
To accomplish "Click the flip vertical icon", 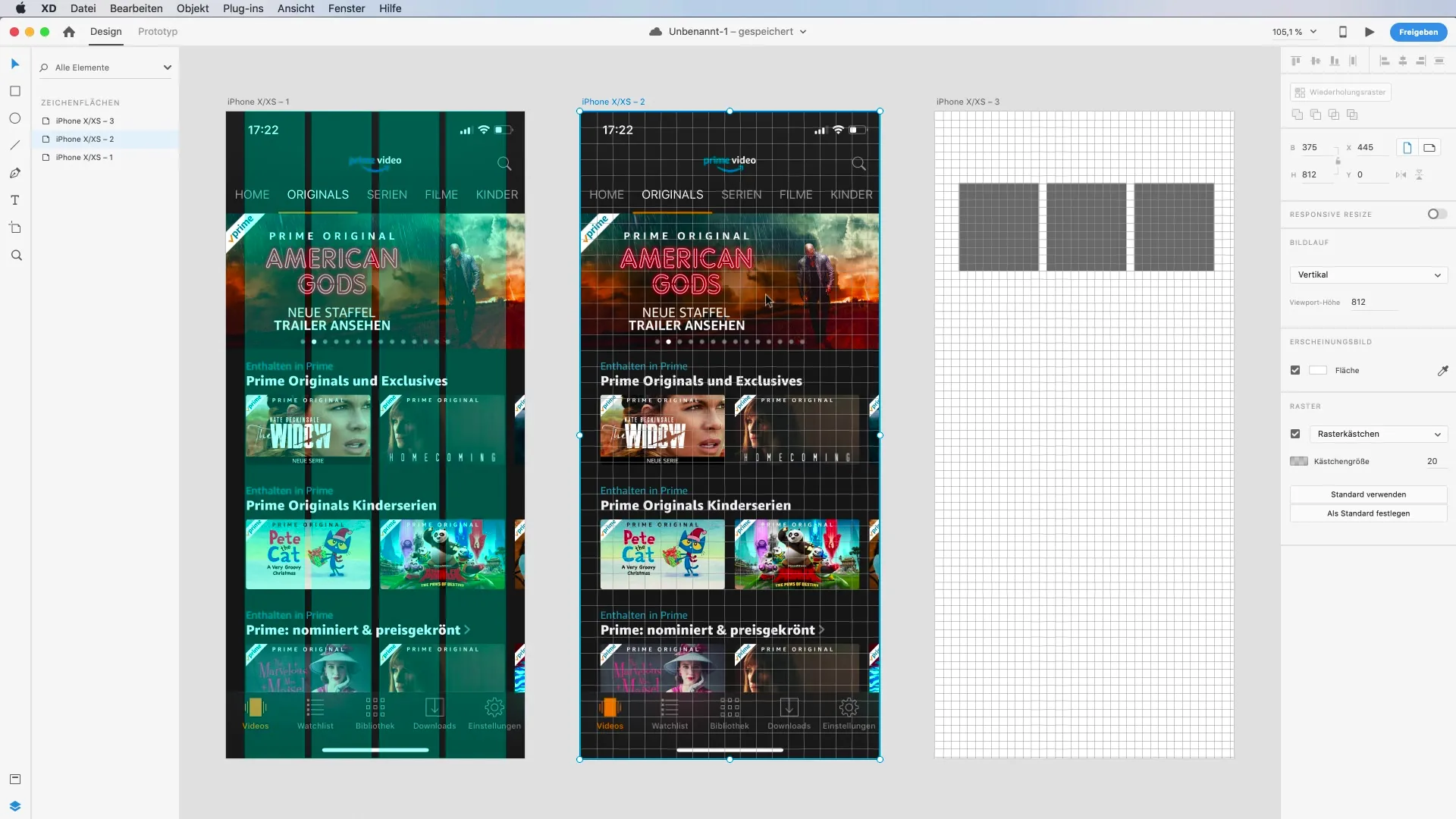I will click(1419, 175).
